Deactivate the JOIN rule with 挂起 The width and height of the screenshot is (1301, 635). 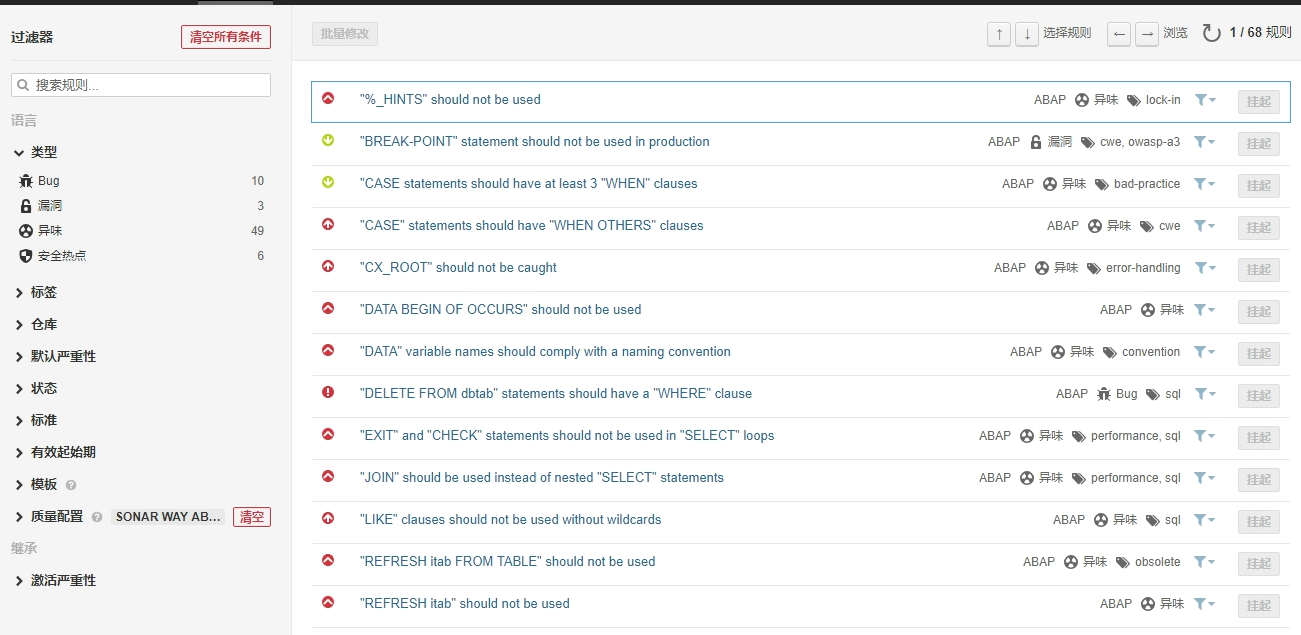[x=1258, y=480]
